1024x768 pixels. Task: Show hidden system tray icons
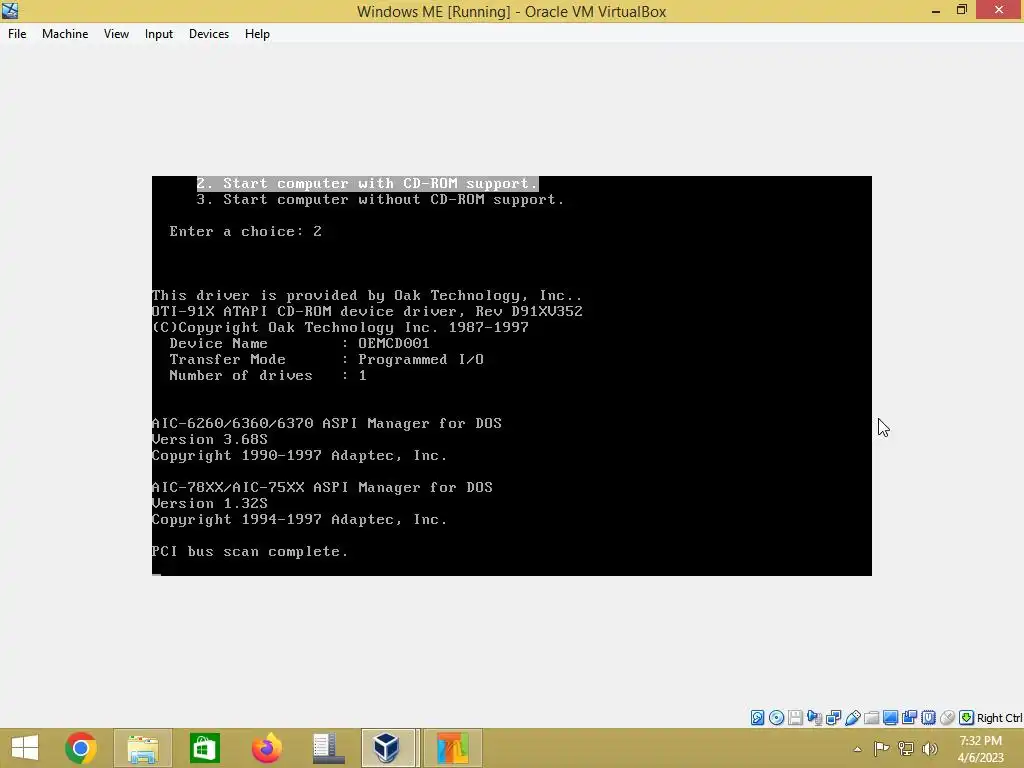point(857,749)
